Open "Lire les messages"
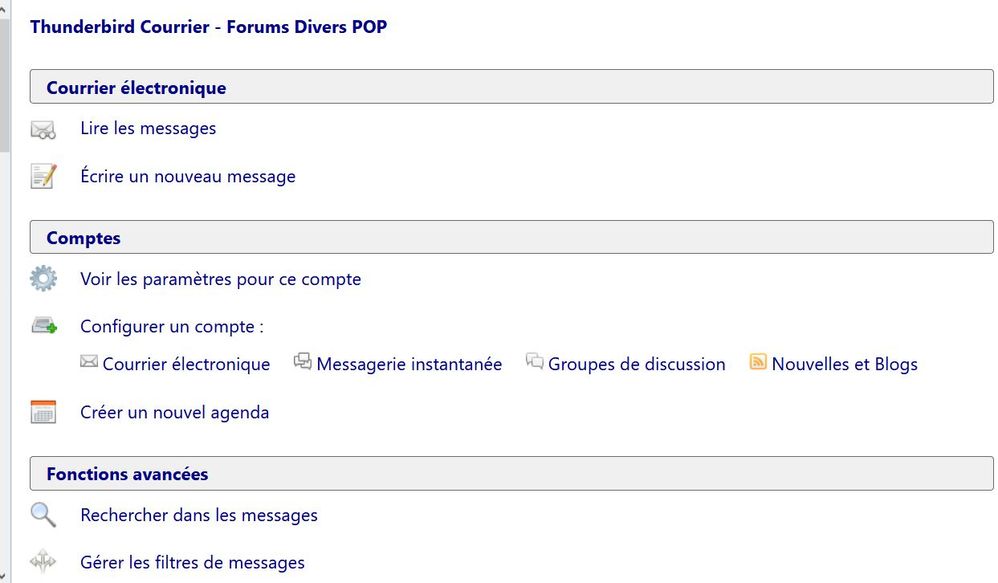This screenshot has height=583, width=998. pos(148,128)
